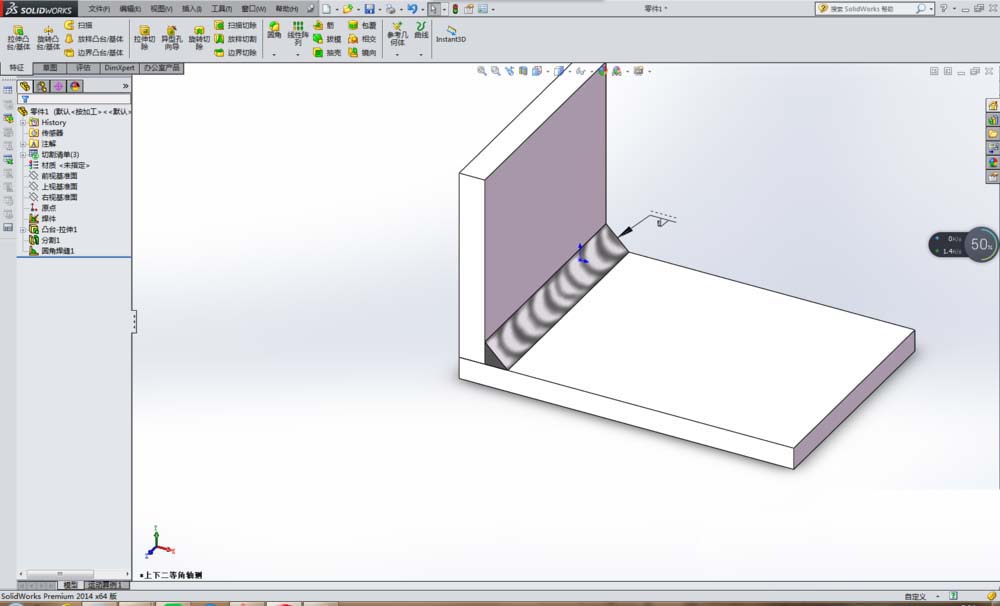Click the Swept Boss (扫描) tool
The height and width of the screenshot is (606, 1000).
78,25
